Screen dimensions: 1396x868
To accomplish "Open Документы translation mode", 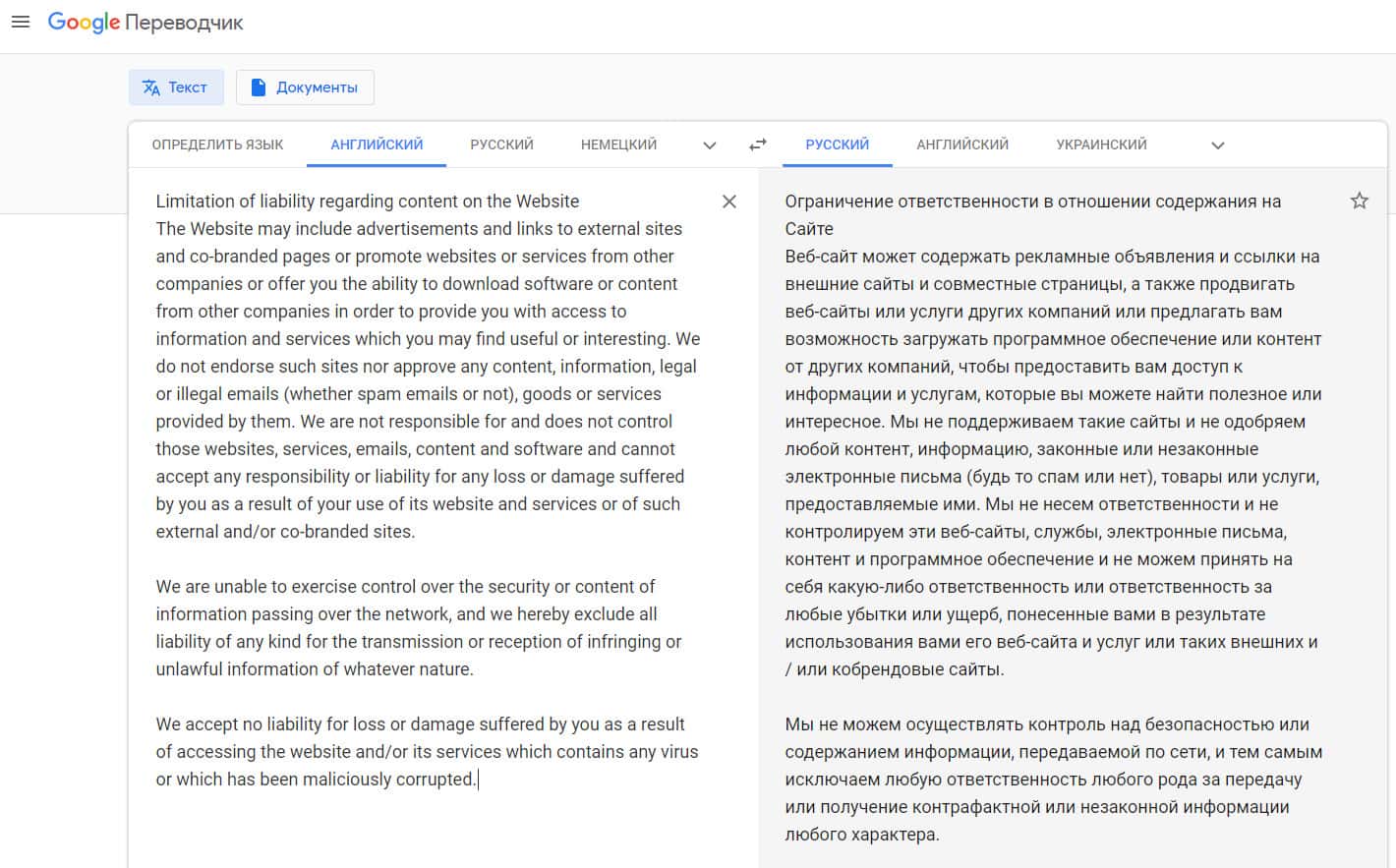I will coord(305,87).
